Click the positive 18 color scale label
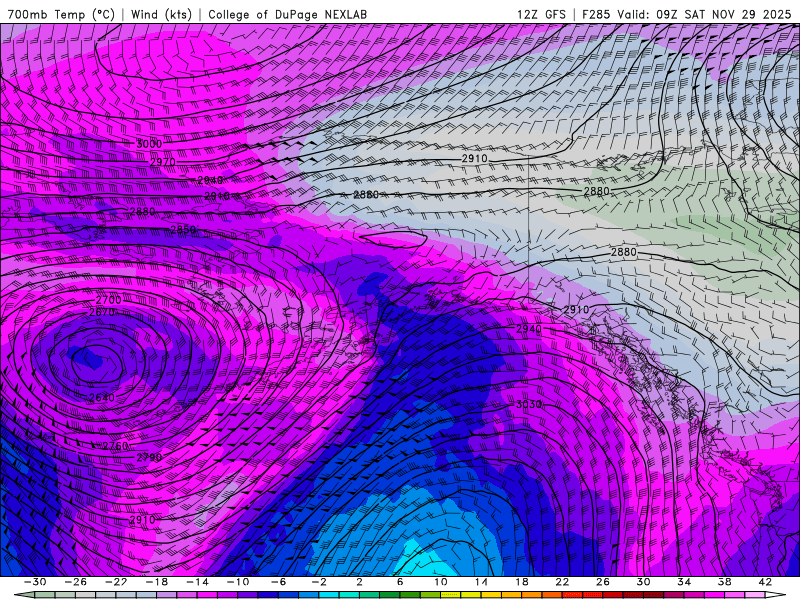The height and width of the screenshot is (600, 800). point(521,582)
